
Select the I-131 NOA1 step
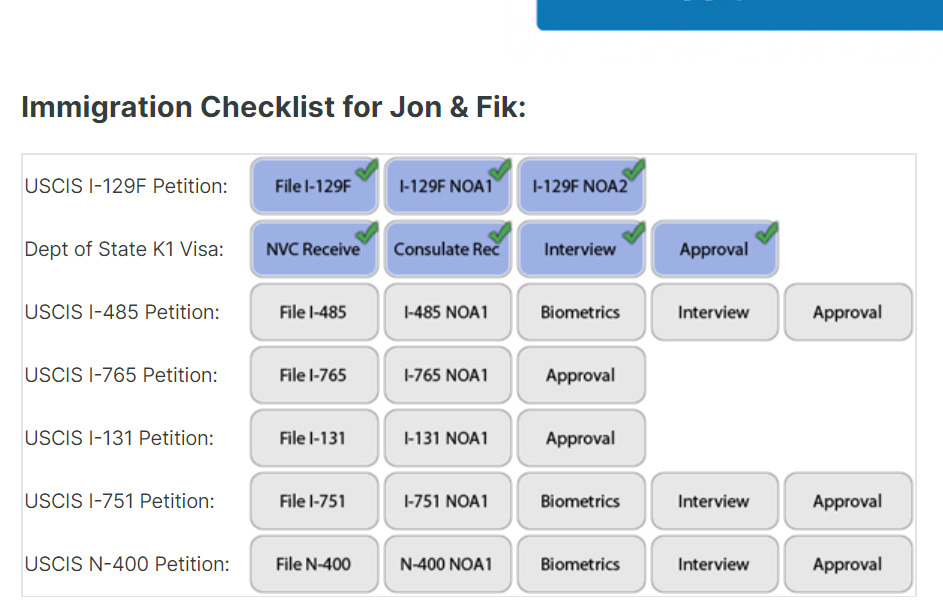(x=447, y=439)
